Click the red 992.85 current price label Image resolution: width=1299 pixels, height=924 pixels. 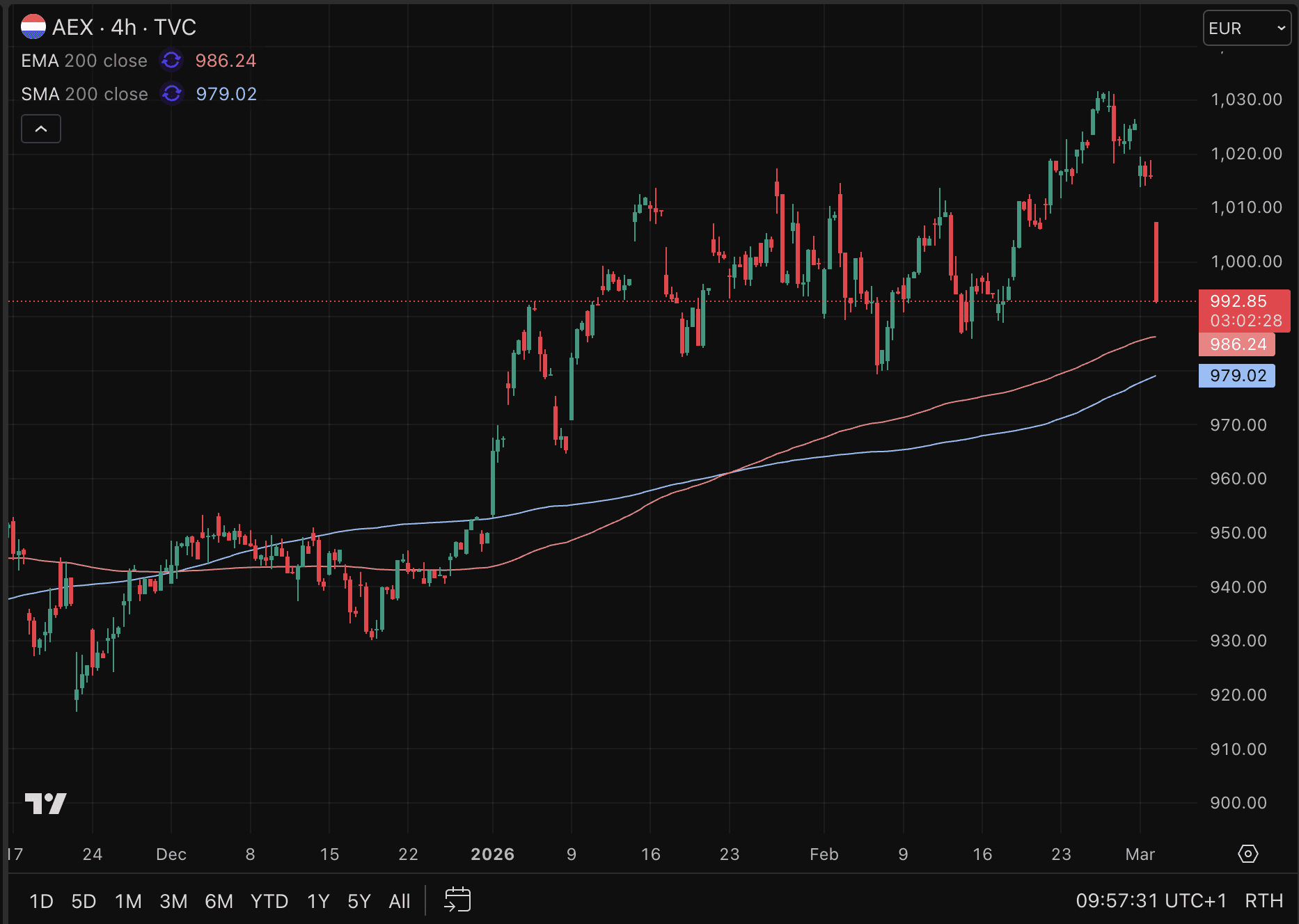(1243, 302)
